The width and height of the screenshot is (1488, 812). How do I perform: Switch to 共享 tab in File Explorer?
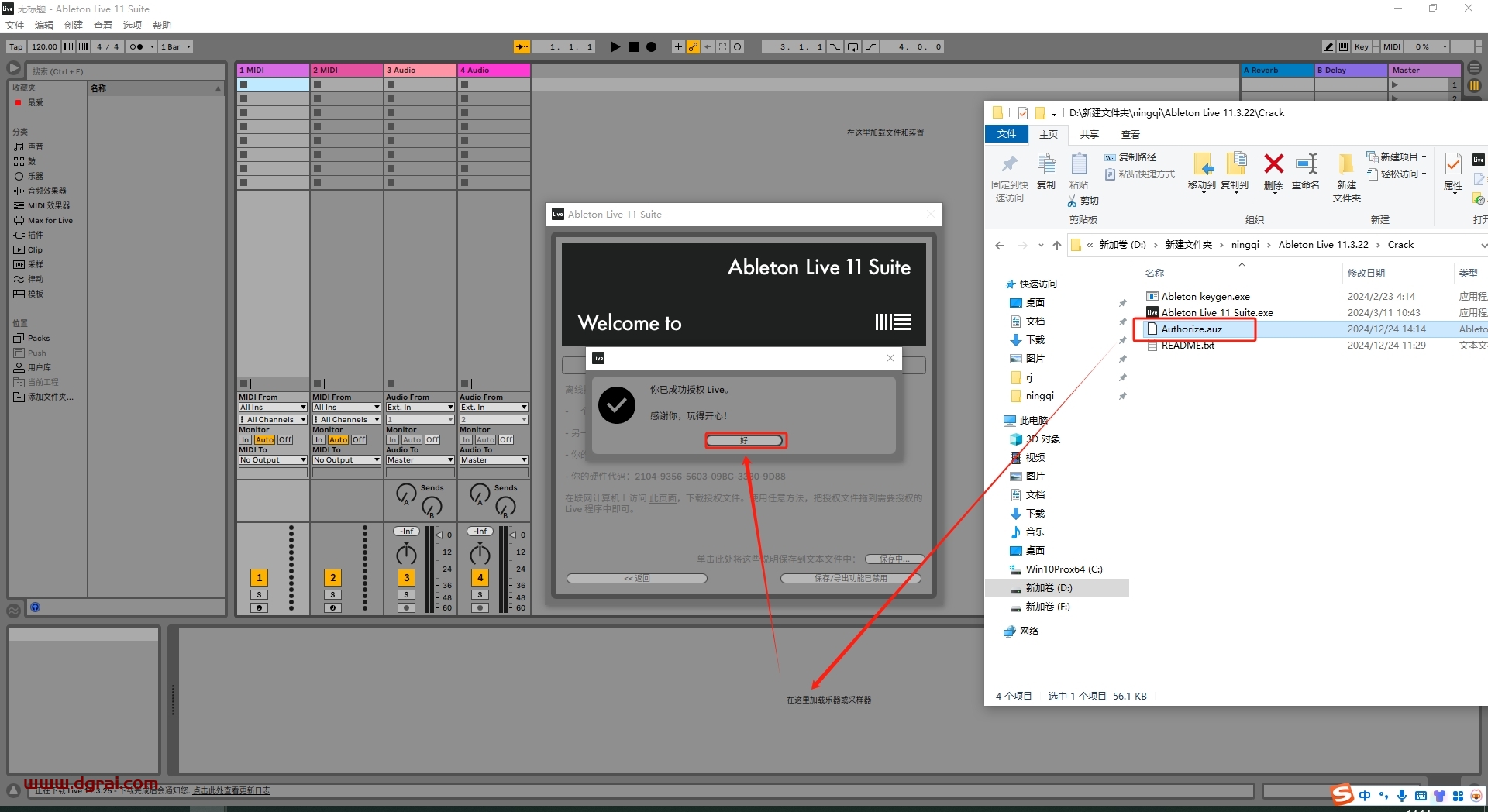pyautogui.click(x=1090, y=134)
